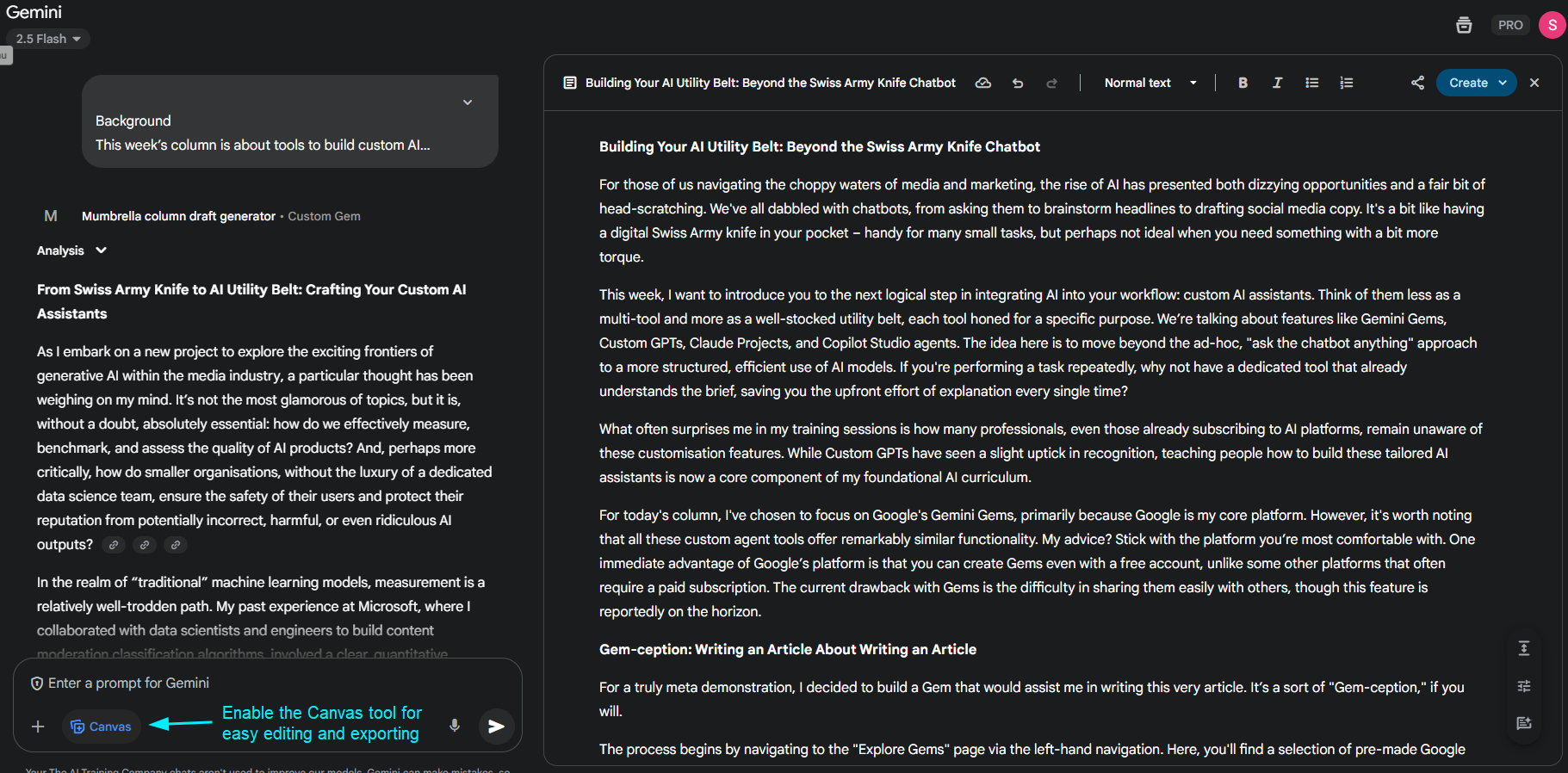1568x773 pixels.
Task: Click the chat heading 'From Swiss Army Knife to AI Utility Belt'
Action: pos(251,301)
